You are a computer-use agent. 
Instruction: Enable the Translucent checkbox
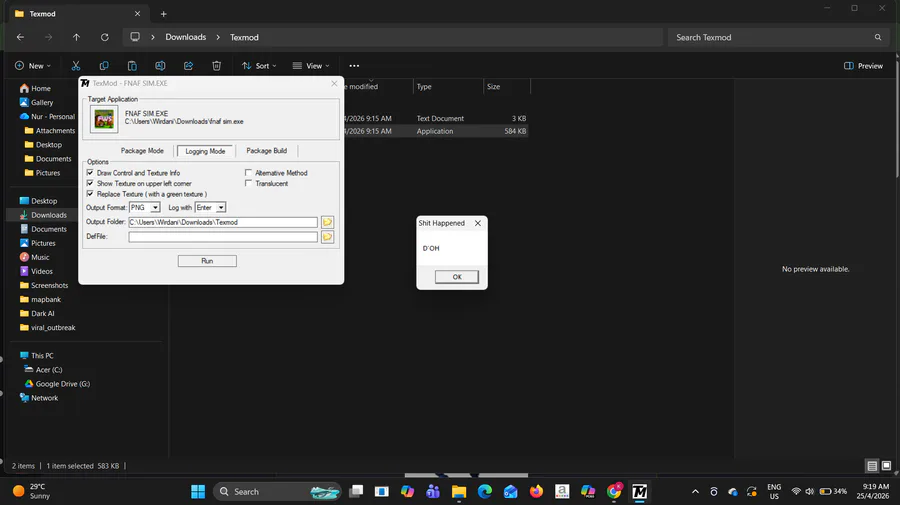249,183
